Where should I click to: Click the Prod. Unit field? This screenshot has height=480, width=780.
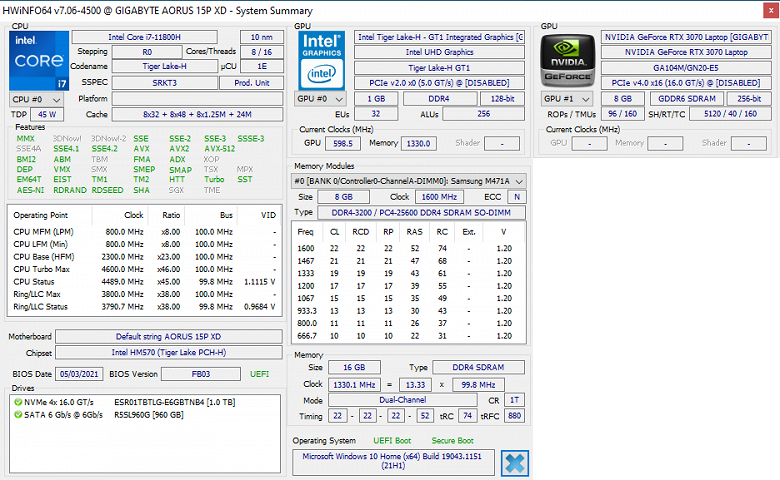(x=252, y=83)
